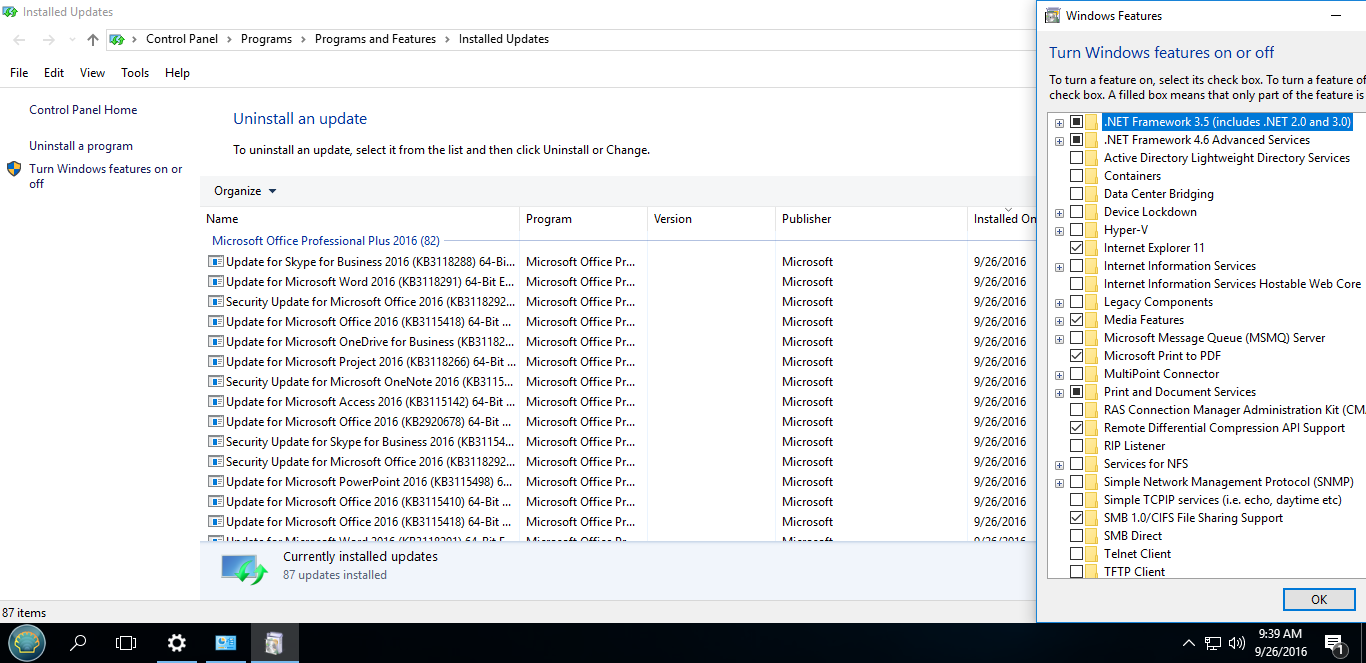Go up one level with the up arrow
This screenshot has height=663, width=1366.
tap(93, 40)
